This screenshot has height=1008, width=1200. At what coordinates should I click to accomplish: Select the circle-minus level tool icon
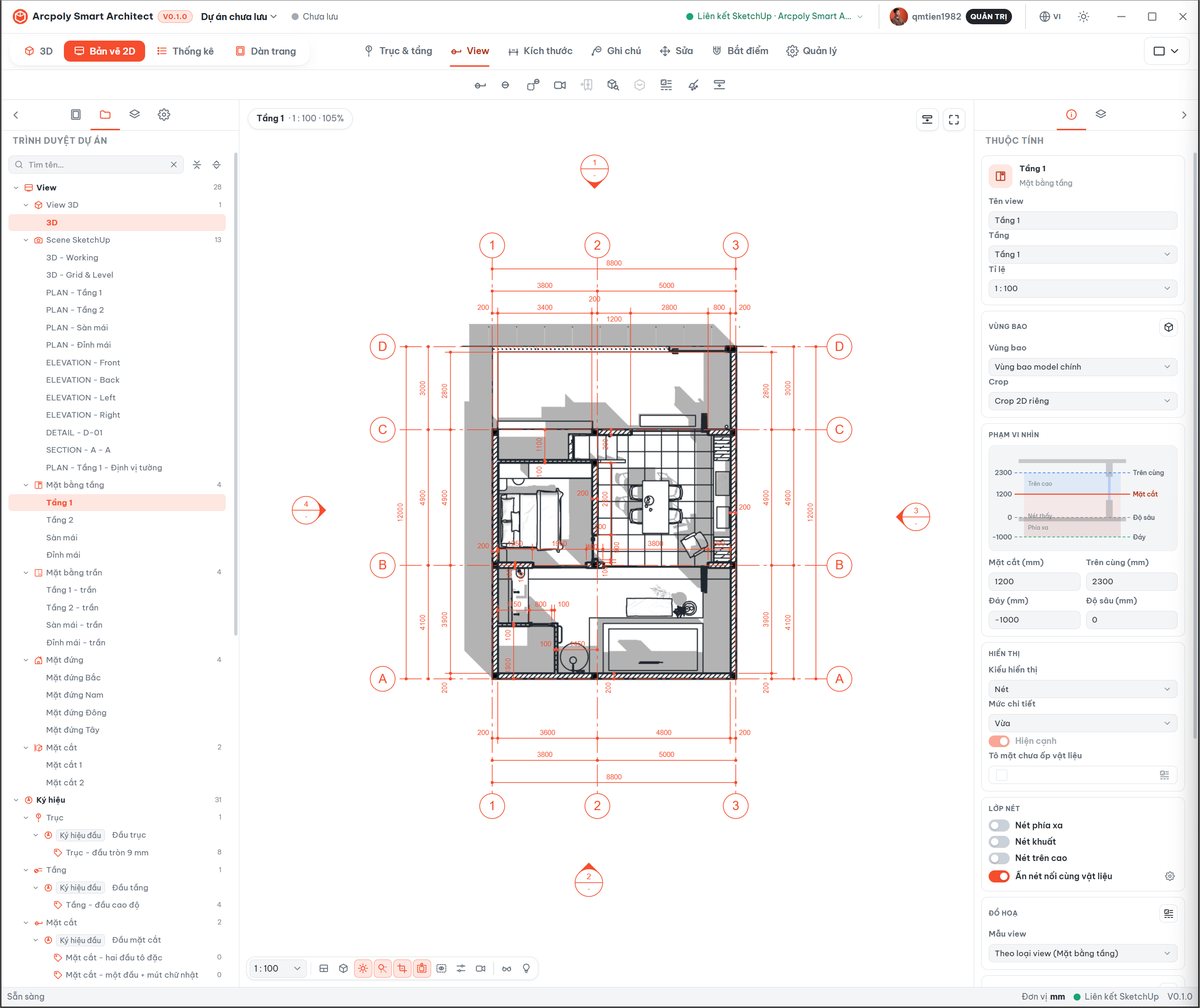(505, 85)
